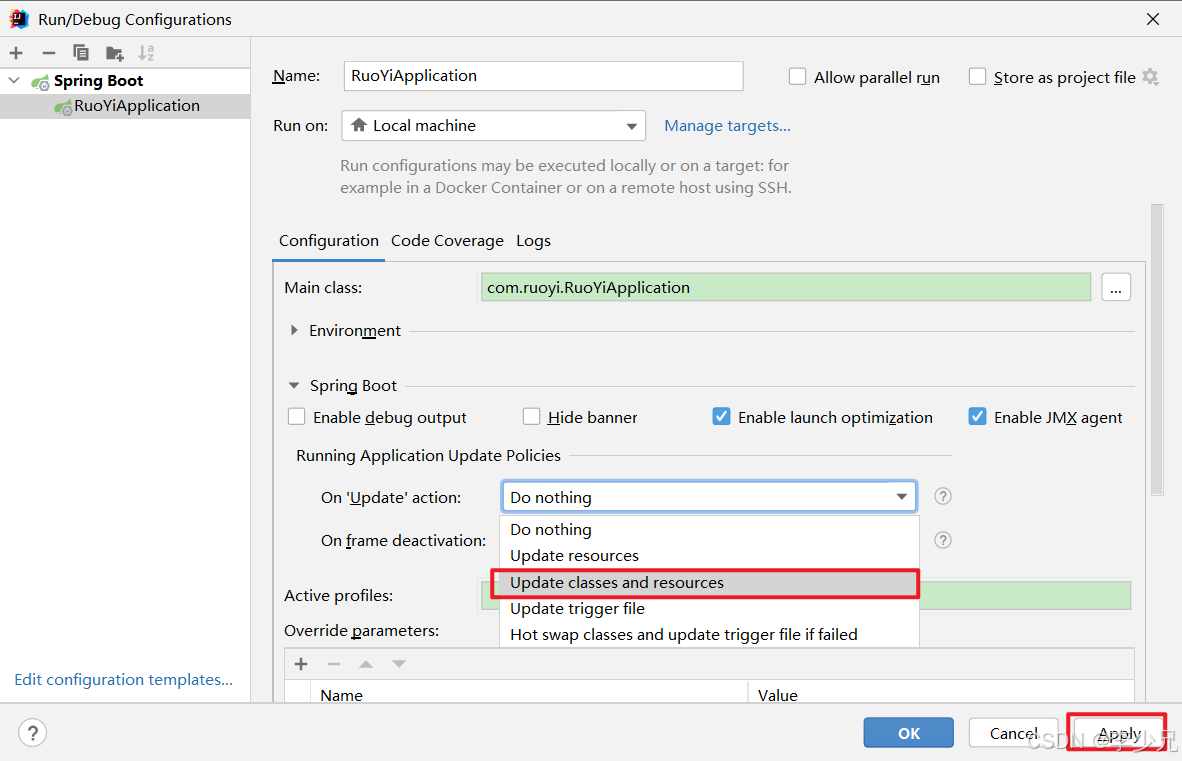
Task: Move override parameter down arrow
Action: (x=399, y=664)
